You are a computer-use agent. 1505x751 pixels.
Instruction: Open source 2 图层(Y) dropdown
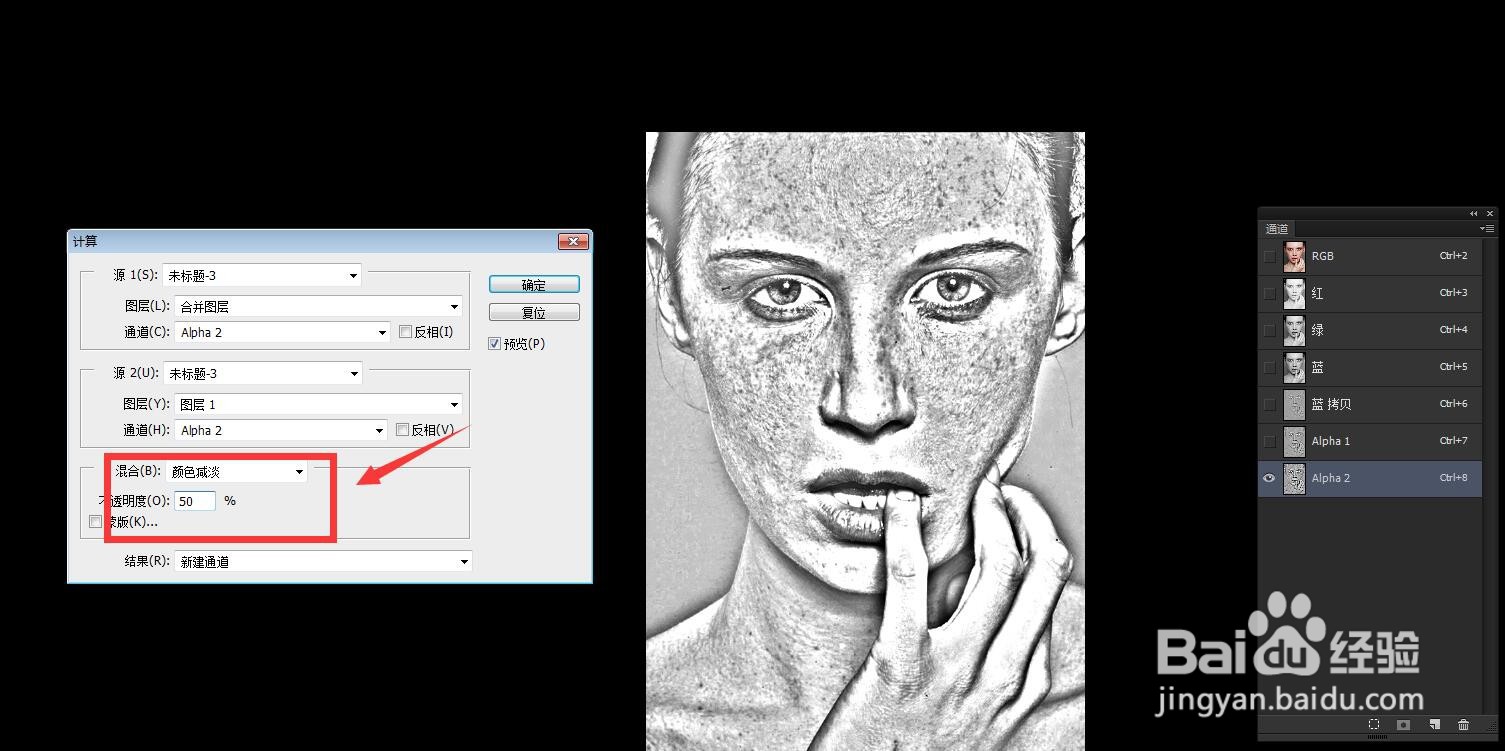(319, 405)
